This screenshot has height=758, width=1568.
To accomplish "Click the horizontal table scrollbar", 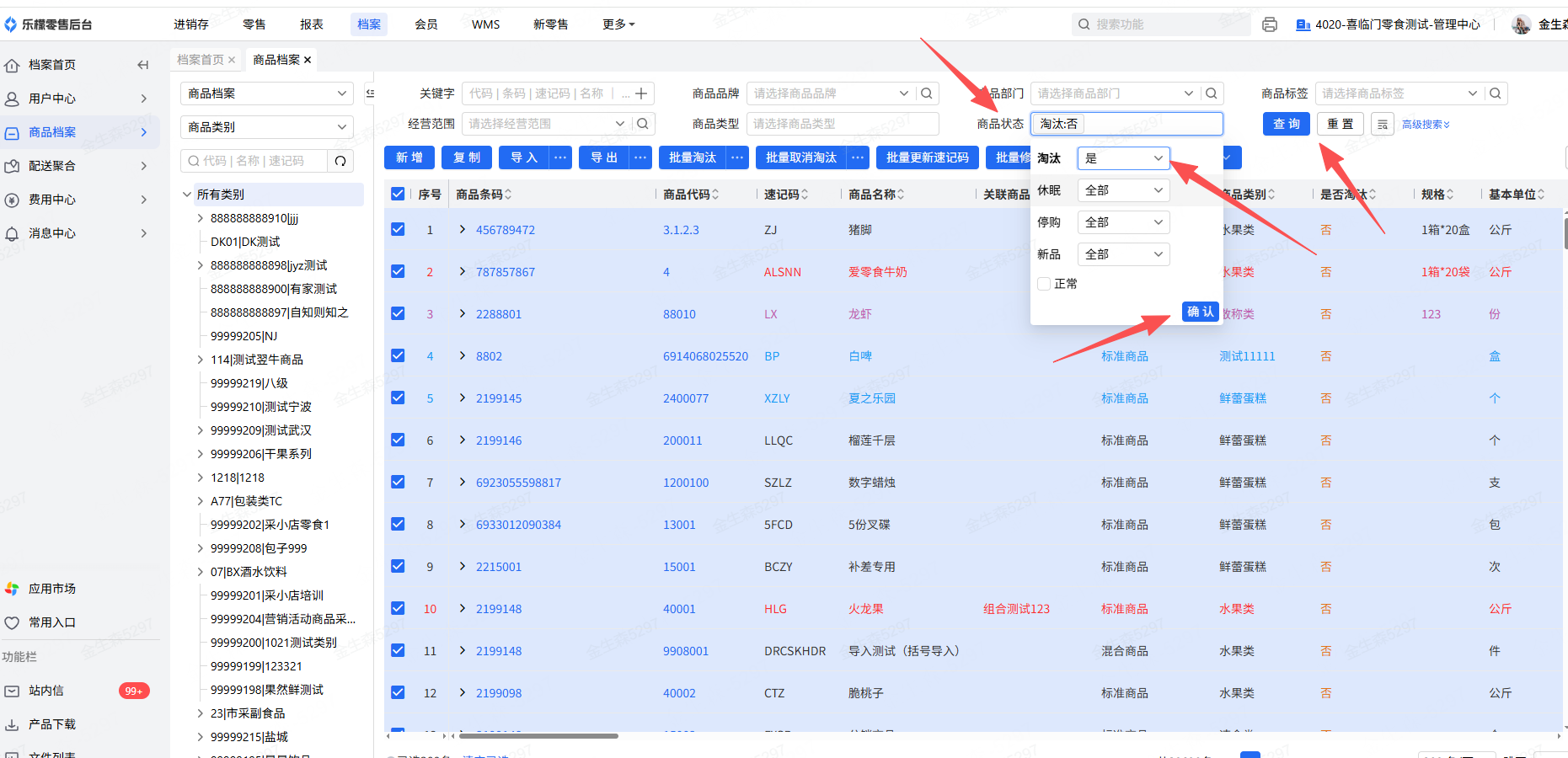I will click(538, 736).
